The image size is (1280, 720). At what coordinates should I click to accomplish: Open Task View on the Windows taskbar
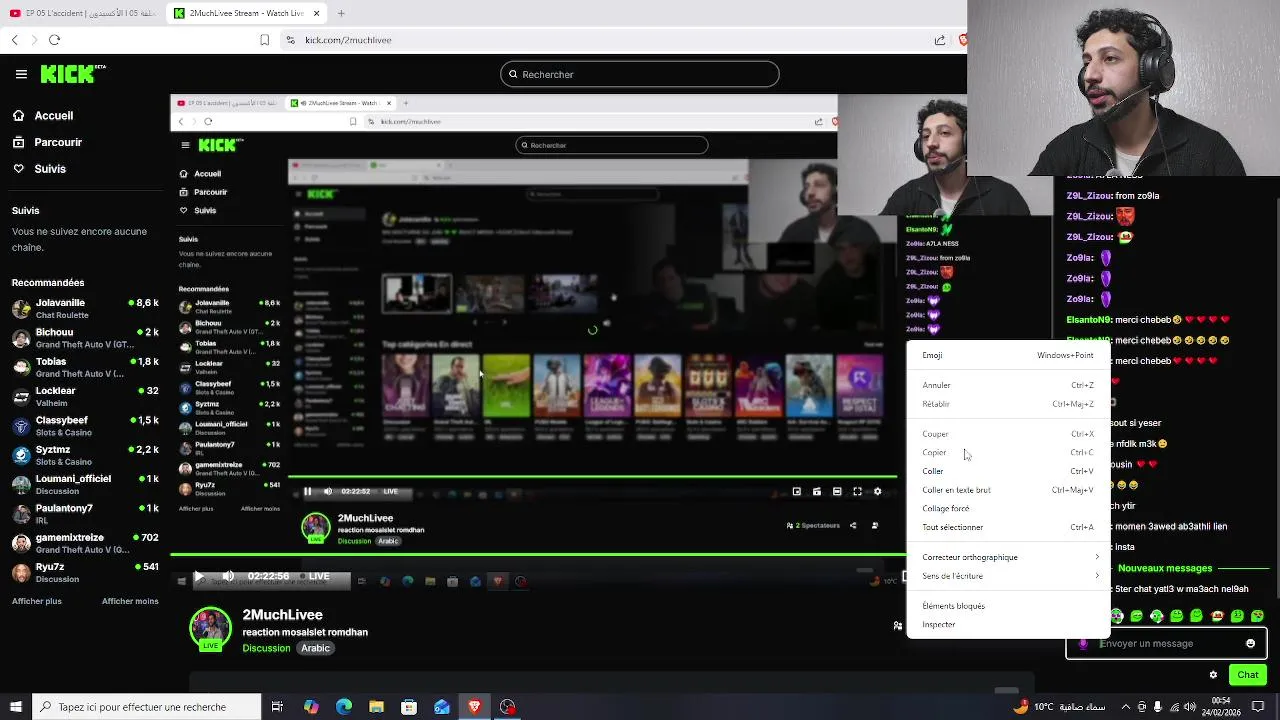[x=277, y=707]
